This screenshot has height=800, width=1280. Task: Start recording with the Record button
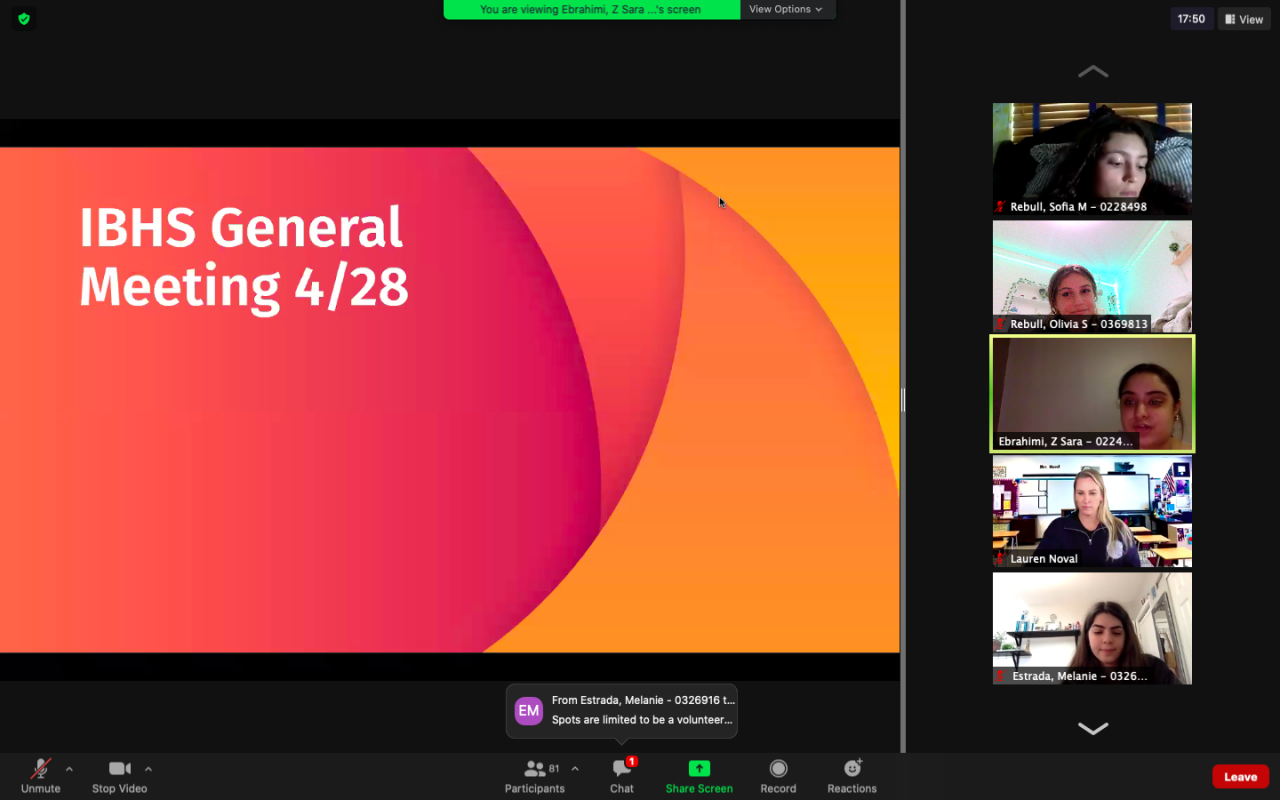[778, 775]
